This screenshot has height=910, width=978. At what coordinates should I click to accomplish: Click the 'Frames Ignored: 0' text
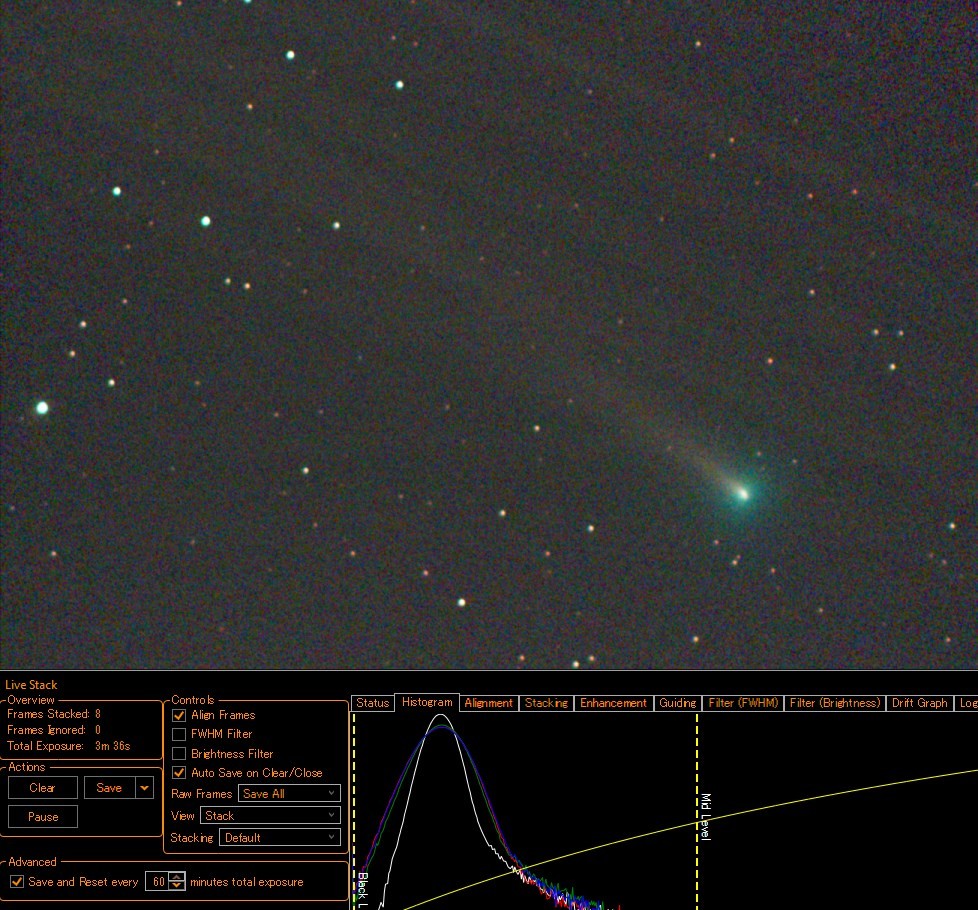coord(54,730)
